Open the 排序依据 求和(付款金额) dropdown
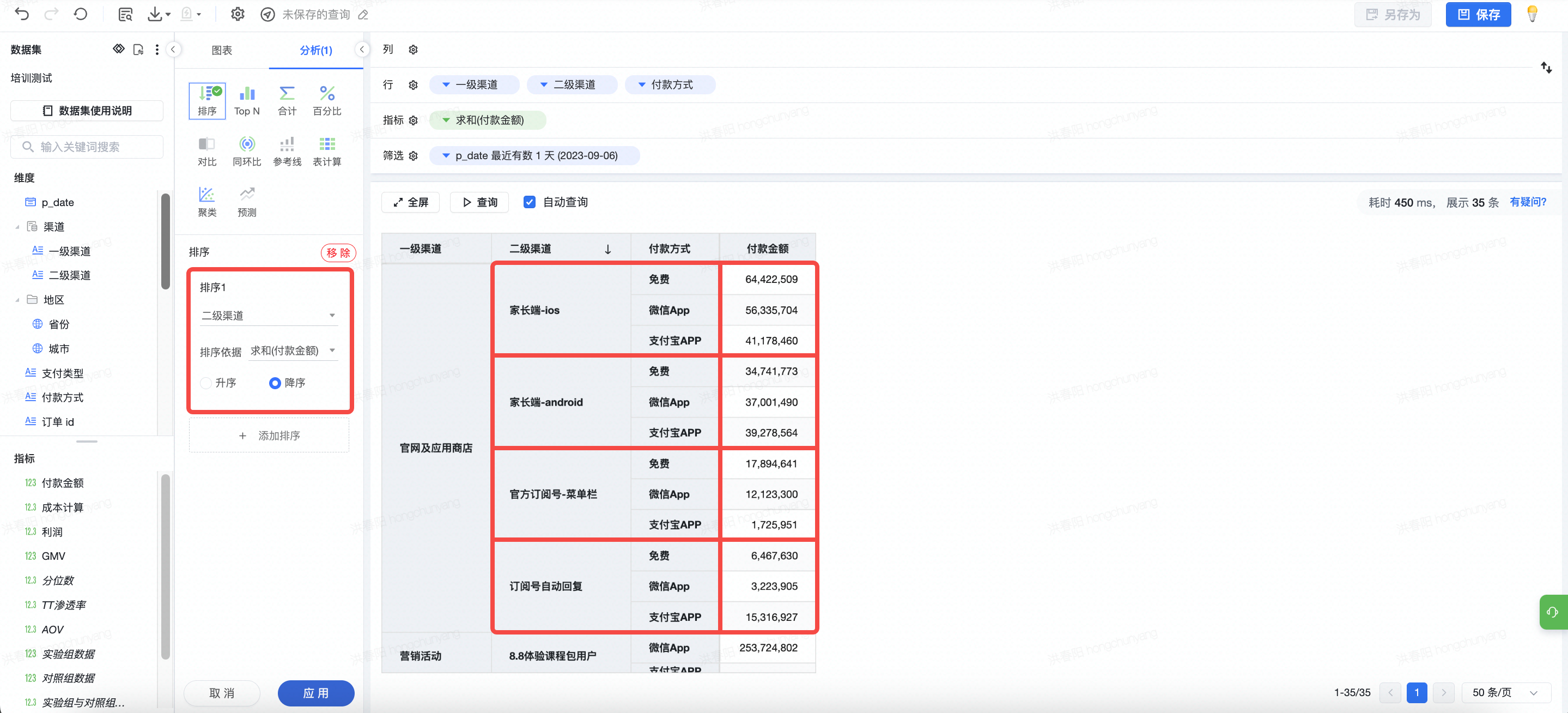 coord(293,350)
